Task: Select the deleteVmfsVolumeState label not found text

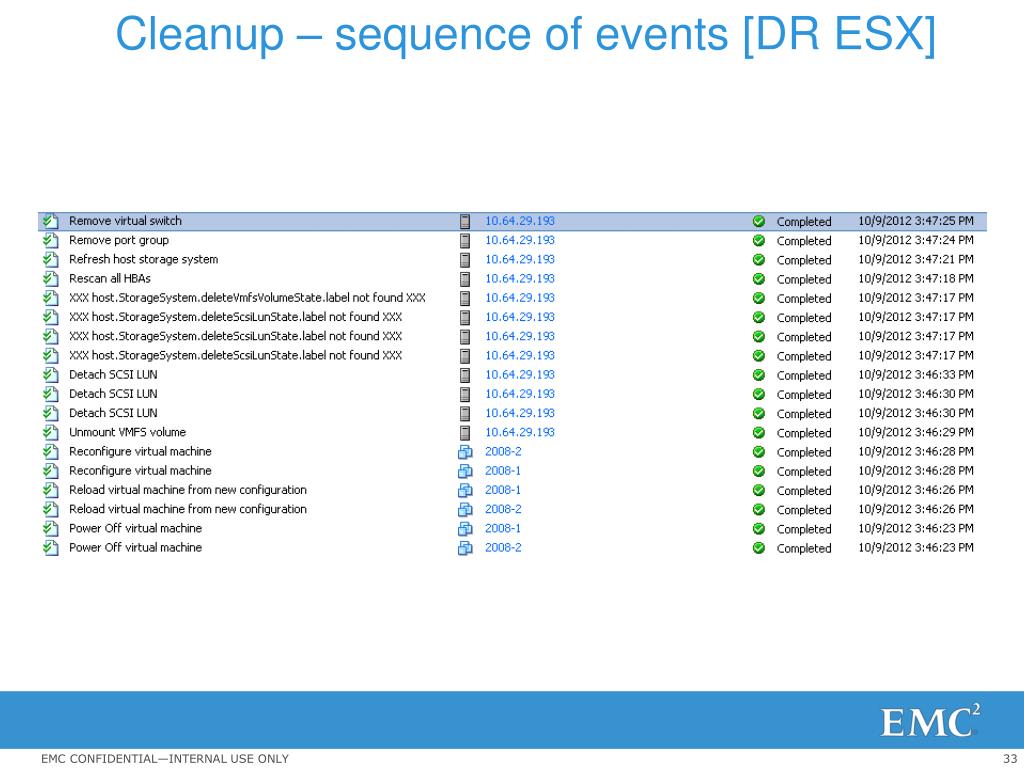Action: pos(248,298)
